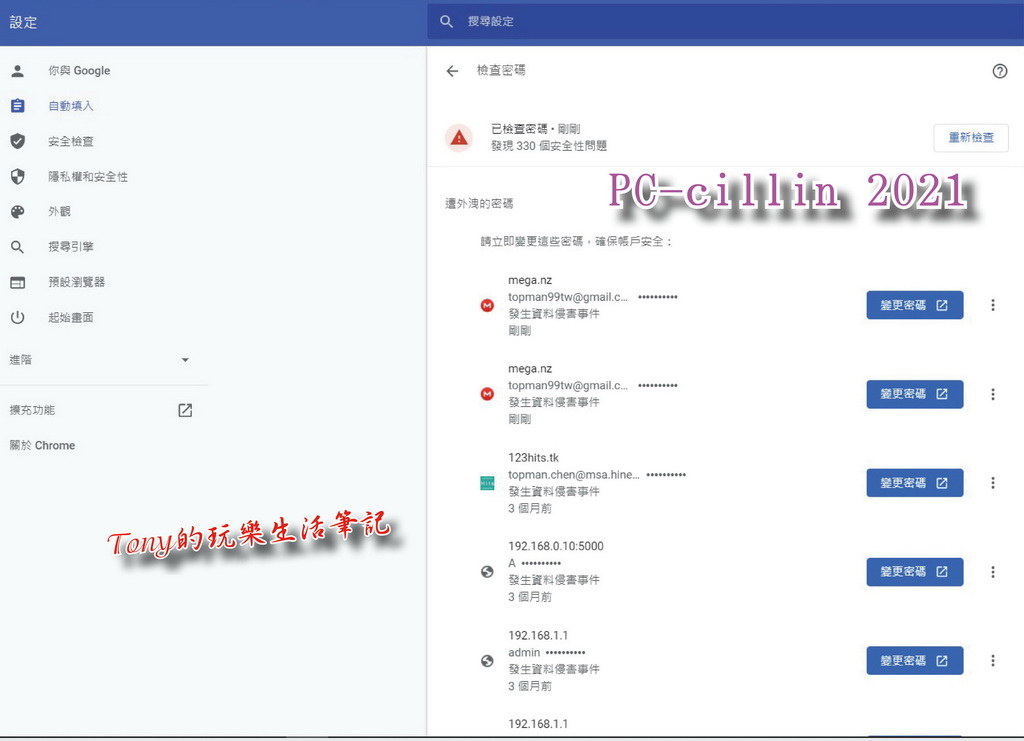Open the help question mark icon

999,71
